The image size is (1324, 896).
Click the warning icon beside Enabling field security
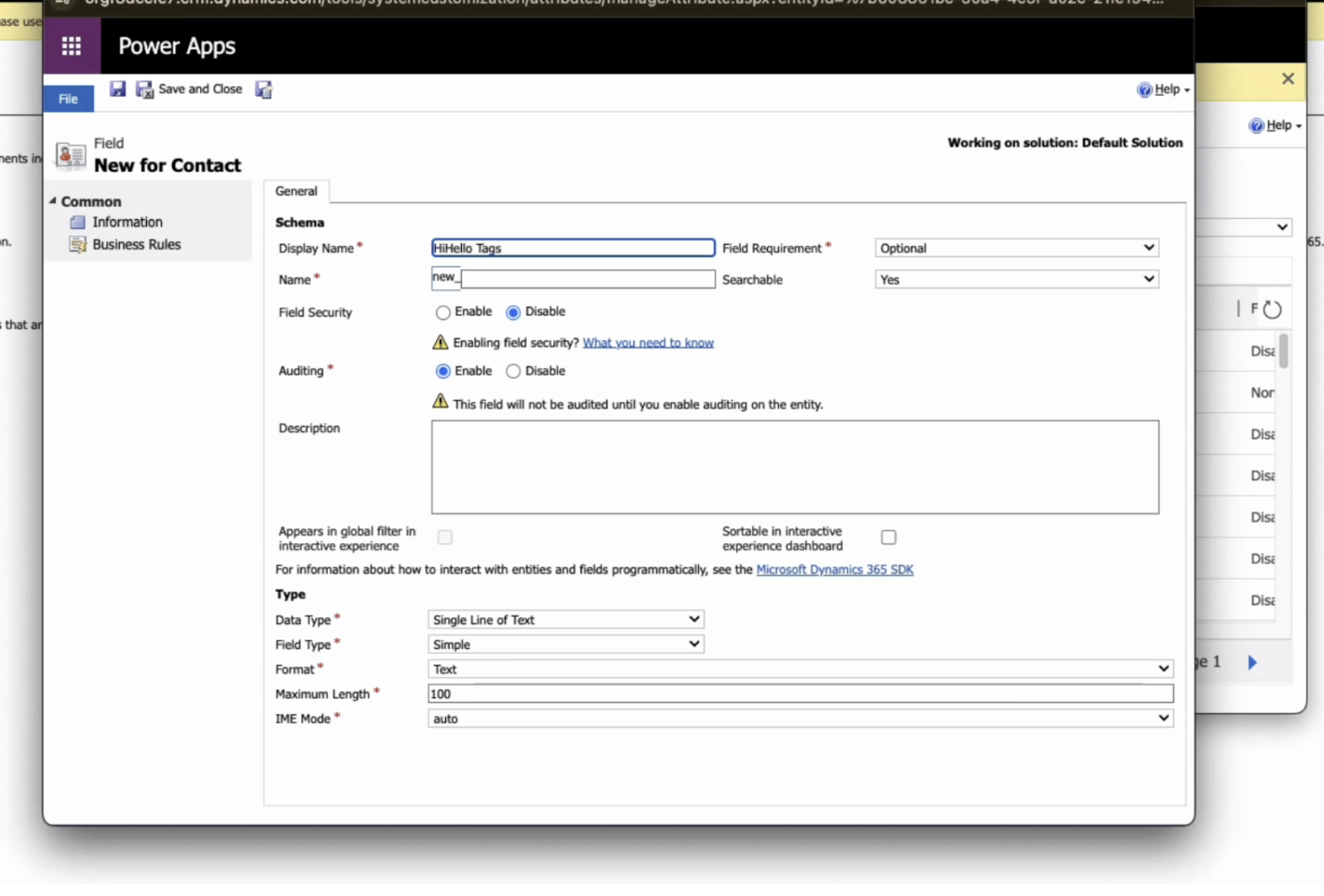440,342
